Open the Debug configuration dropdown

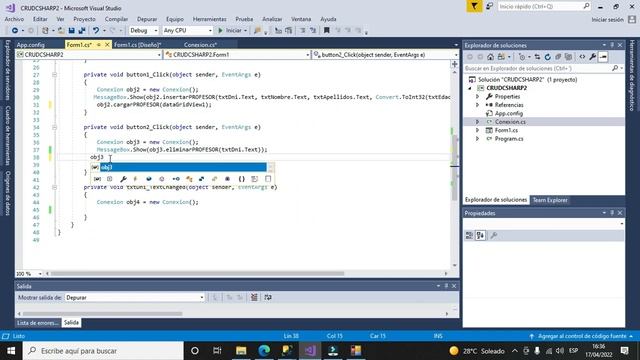point(144,31)
